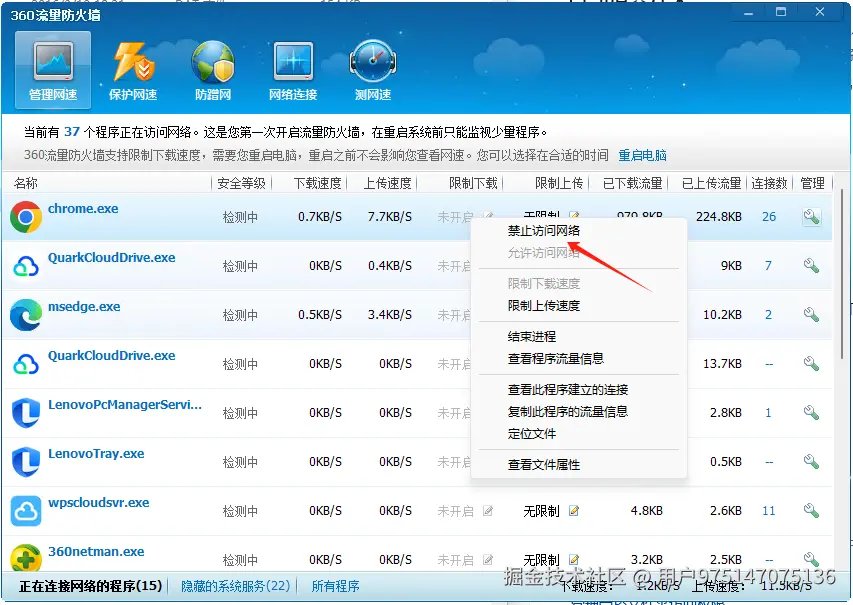The image size is (853, 605).
Task: Open the 网络连接 monitor icon
Action: pyautogui.click(x=293, y=62)
